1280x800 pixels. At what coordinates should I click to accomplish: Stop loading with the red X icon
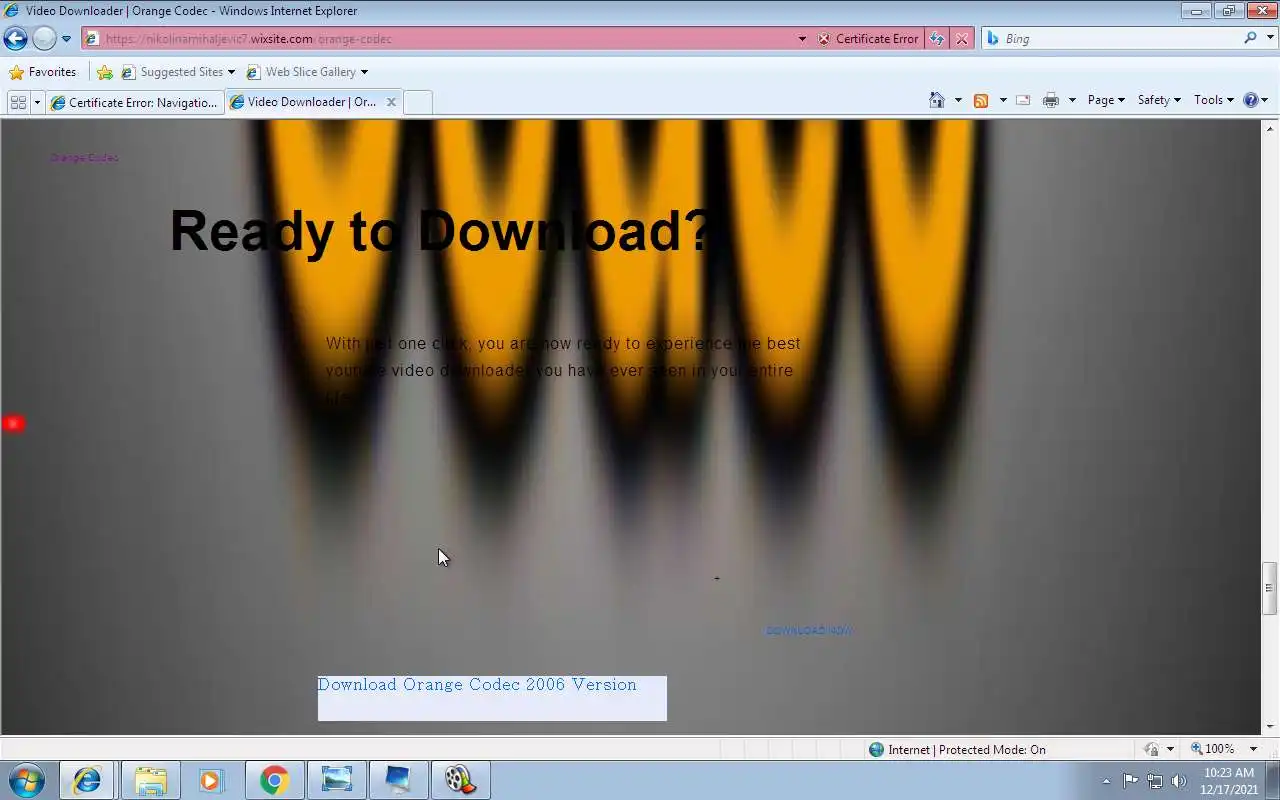(961, 39)
